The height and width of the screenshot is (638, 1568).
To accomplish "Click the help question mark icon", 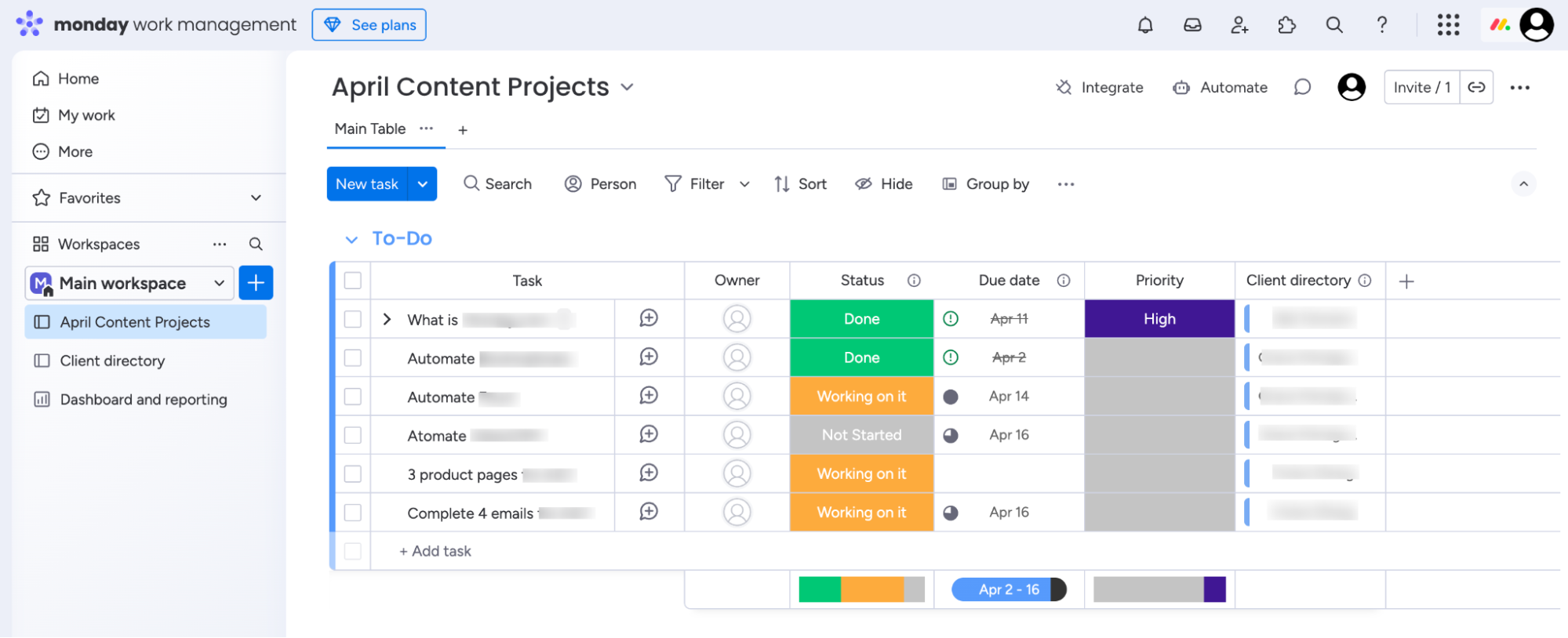I will [x=1382, y=25].
